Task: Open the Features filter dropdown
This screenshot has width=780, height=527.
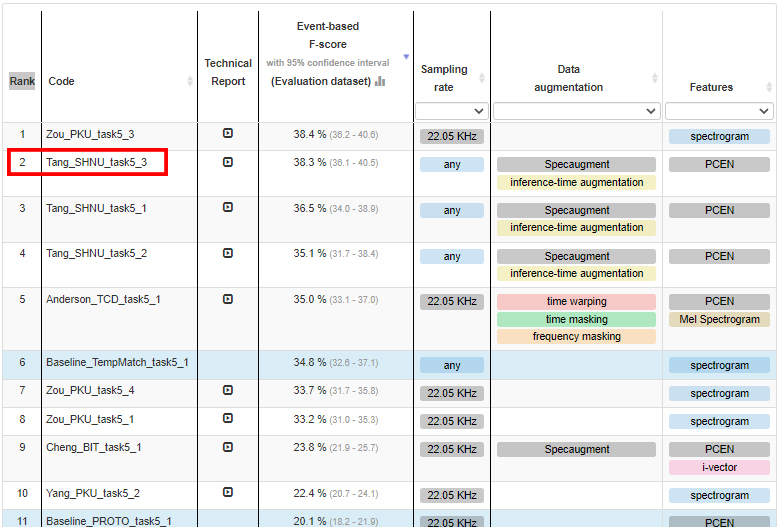Action: coord(719,111)
